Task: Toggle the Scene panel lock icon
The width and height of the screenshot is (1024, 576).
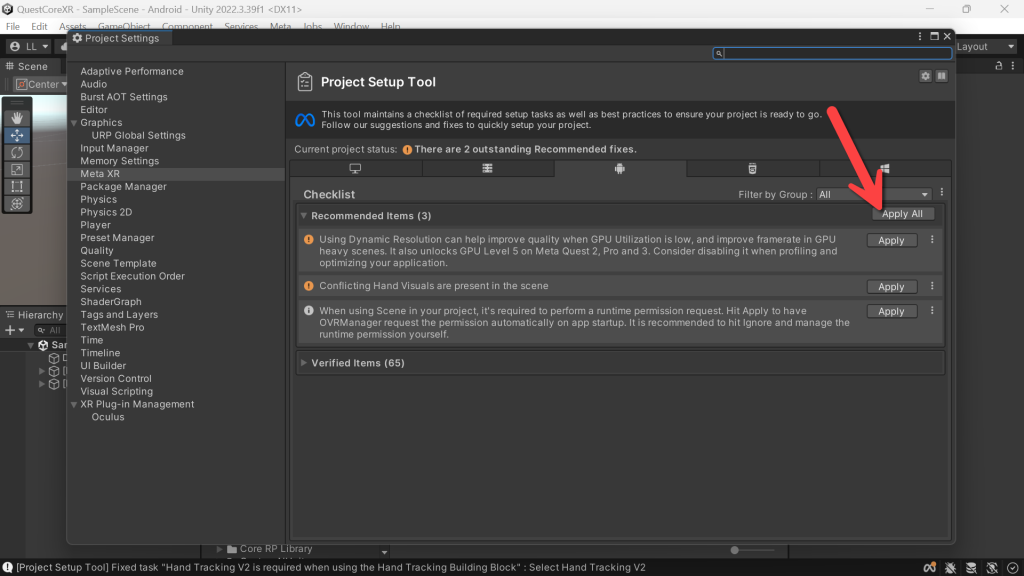Action: (x=999, y=66)
